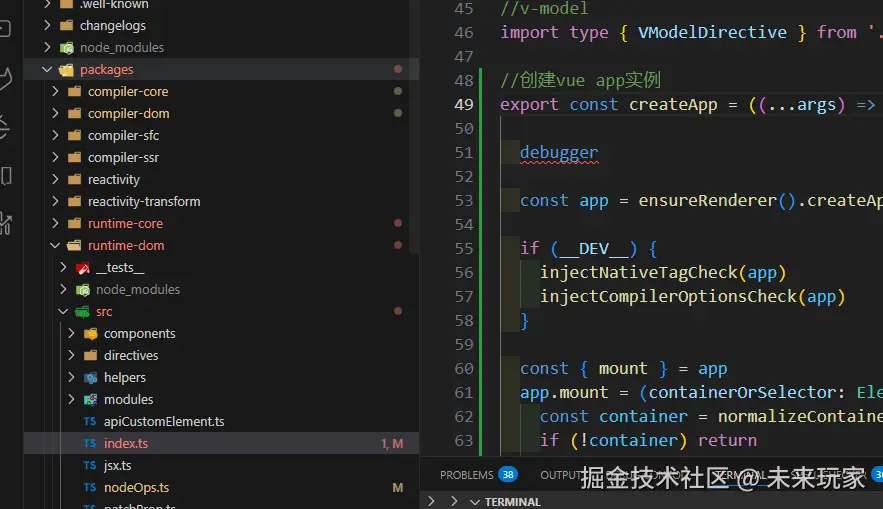The height and width of the screenshot is (509, 883).
Task: Expand the directives folder chevron
Action: [x=71, y=355]
